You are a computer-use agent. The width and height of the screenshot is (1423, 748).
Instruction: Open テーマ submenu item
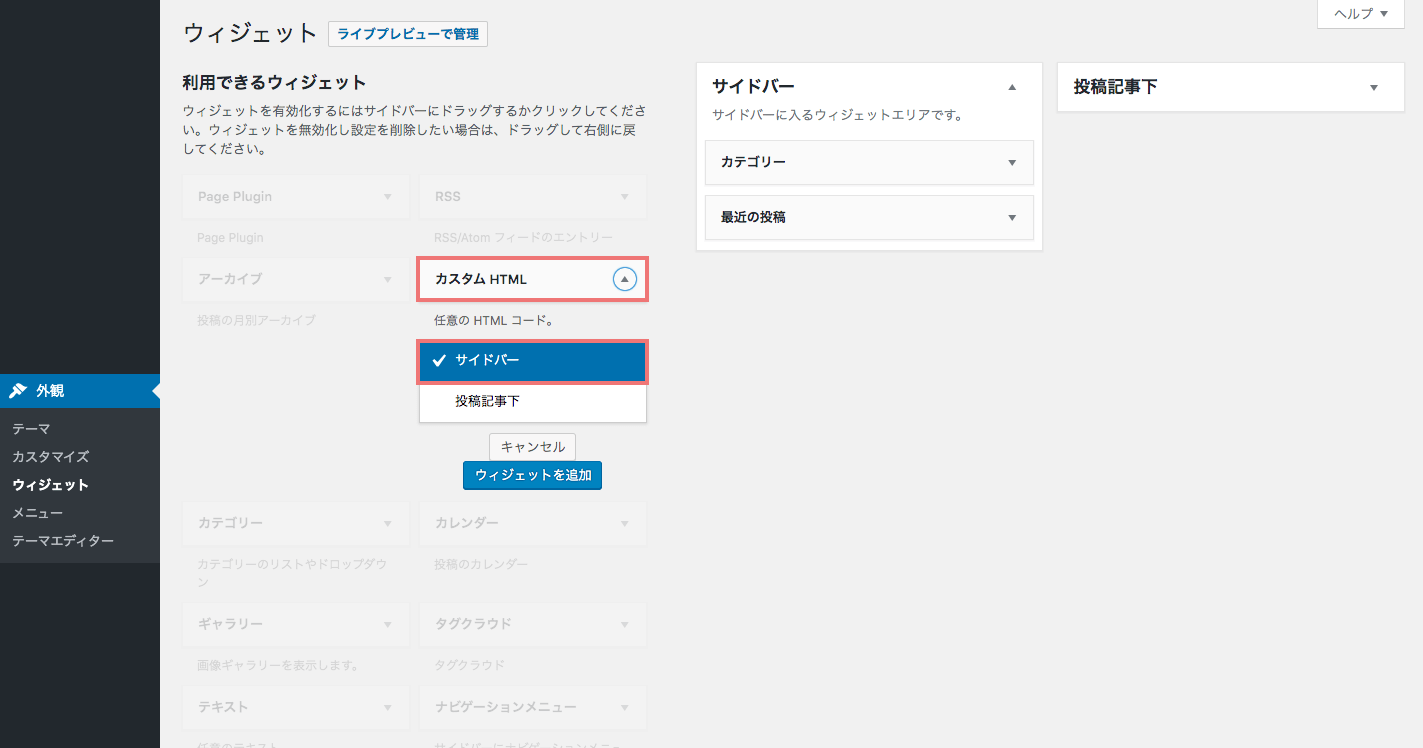[x=31, y=429]
